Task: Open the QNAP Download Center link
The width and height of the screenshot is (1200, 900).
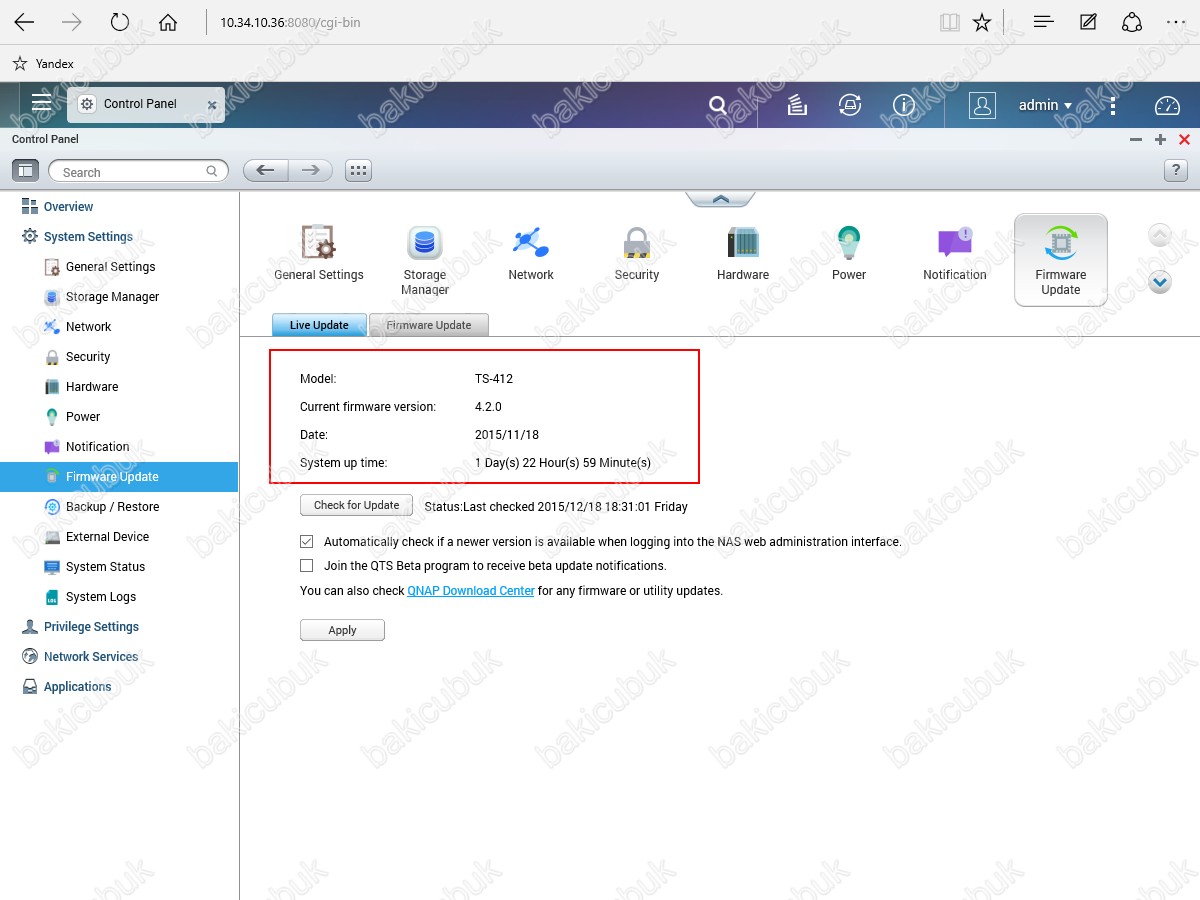Action: (x=471, y=591)
